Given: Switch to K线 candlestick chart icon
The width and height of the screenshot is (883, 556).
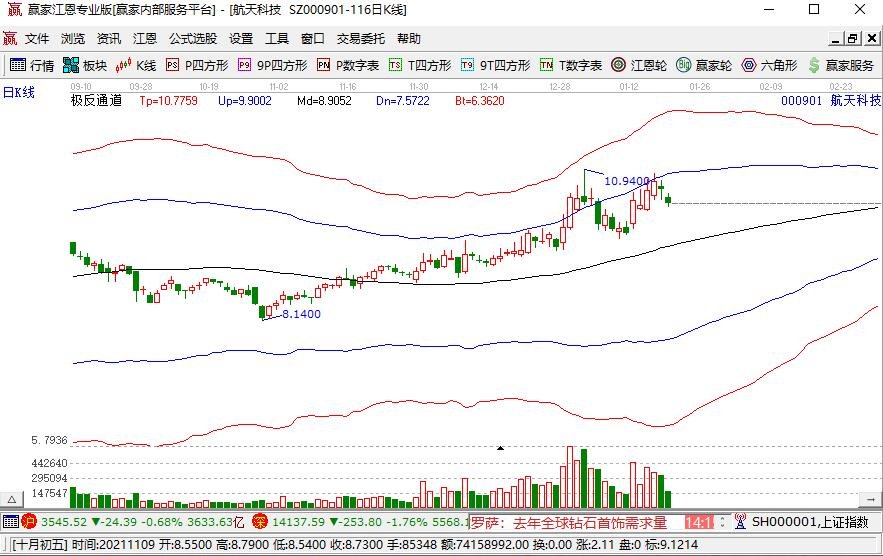Looking at the screenshot, I should 135,65.
